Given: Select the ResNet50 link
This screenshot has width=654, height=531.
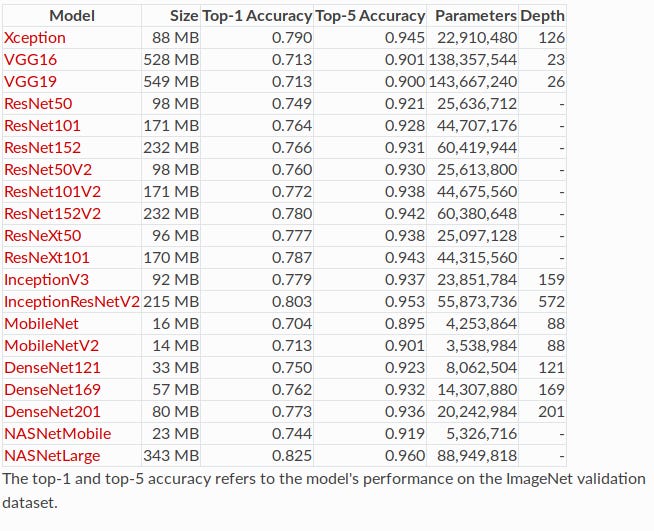Looking at the screenshot, I should 38,104.
